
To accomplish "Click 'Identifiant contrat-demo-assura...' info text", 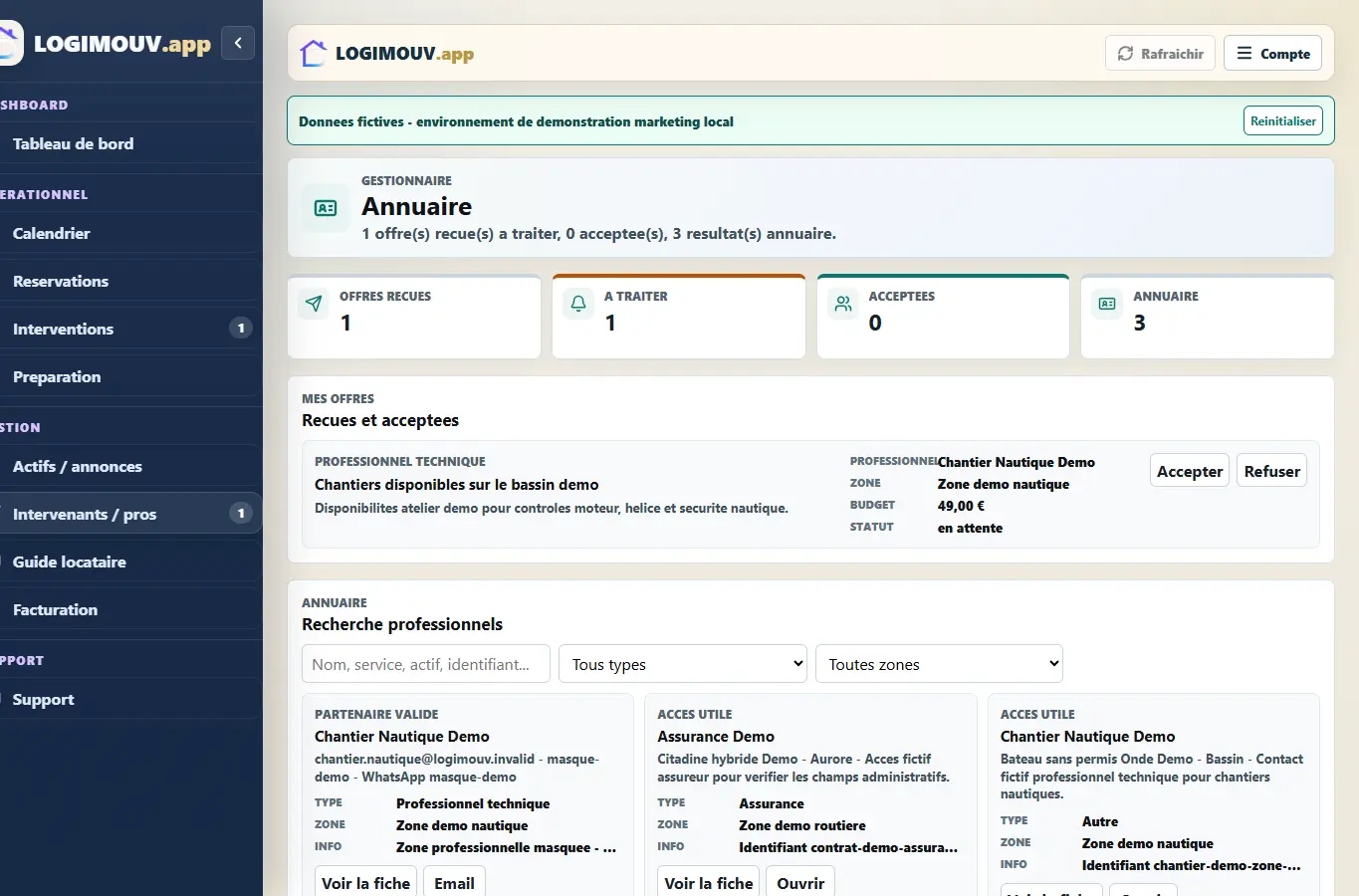I will [x=848, y=847].
